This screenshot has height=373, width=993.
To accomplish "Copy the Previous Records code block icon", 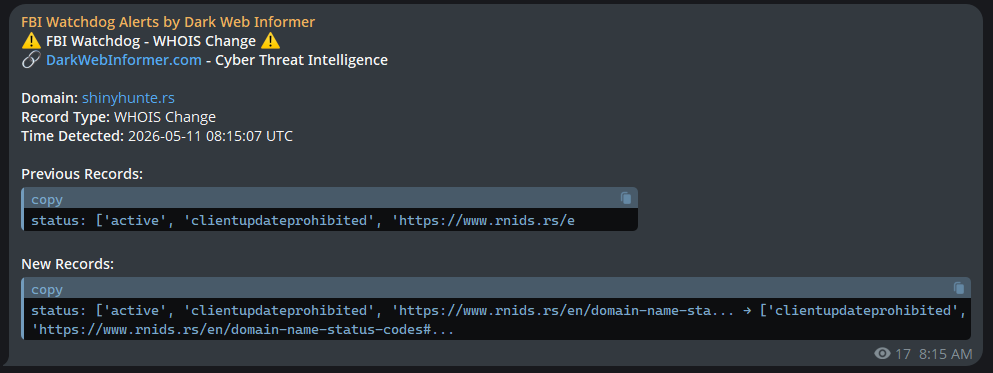I will click(626, 198).
